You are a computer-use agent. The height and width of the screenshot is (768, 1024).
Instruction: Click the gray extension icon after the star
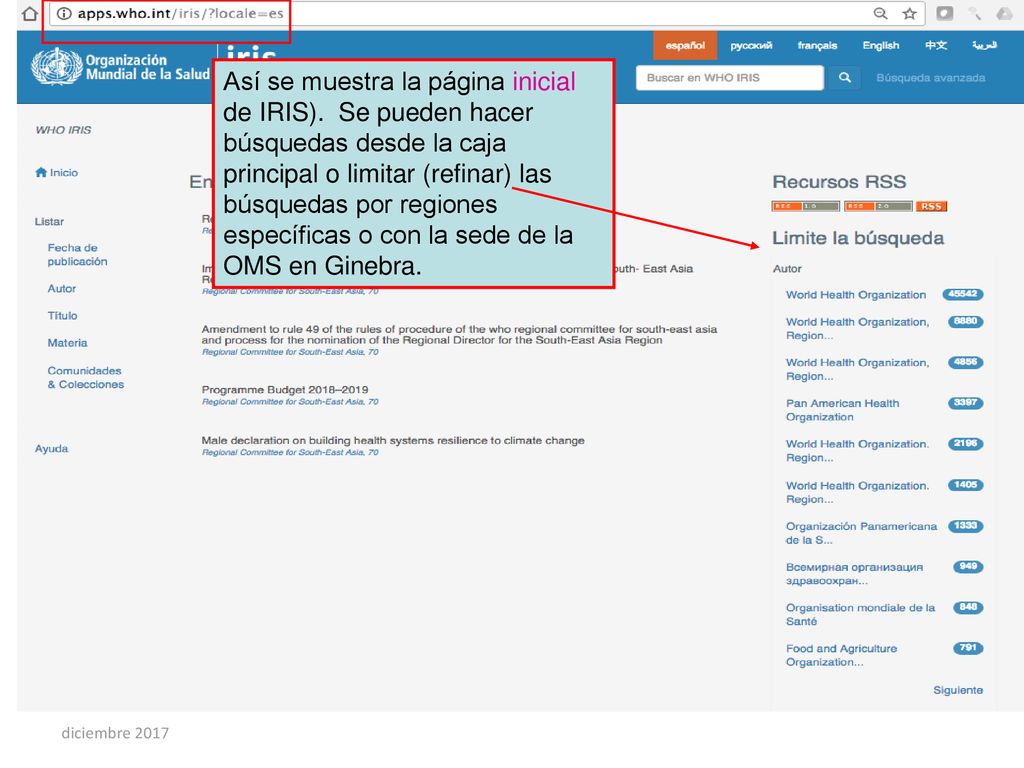tap(944, 13)
